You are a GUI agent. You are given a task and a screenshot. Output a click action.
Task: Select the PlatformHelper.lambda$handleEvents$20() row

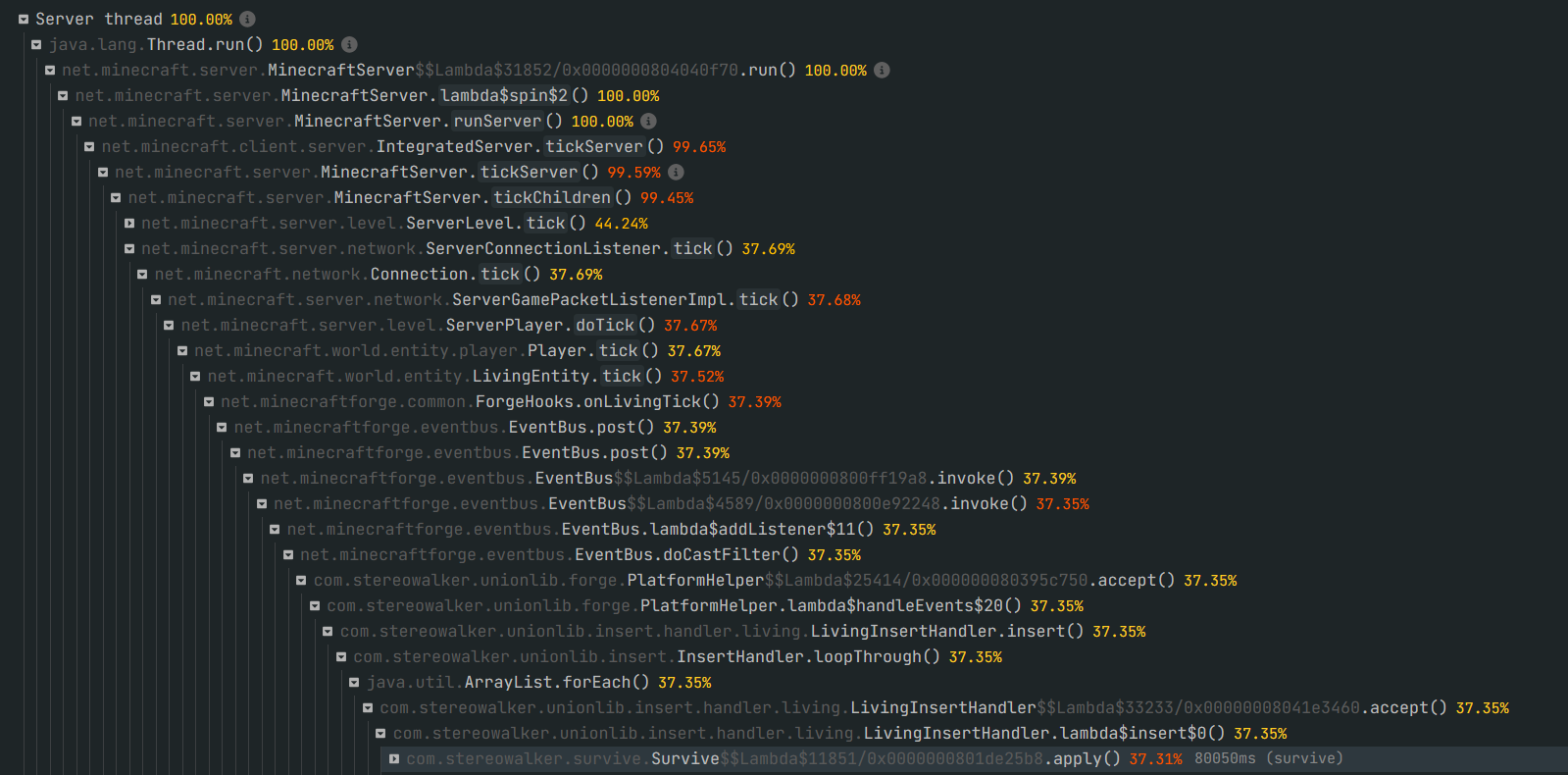coord(705,606)
